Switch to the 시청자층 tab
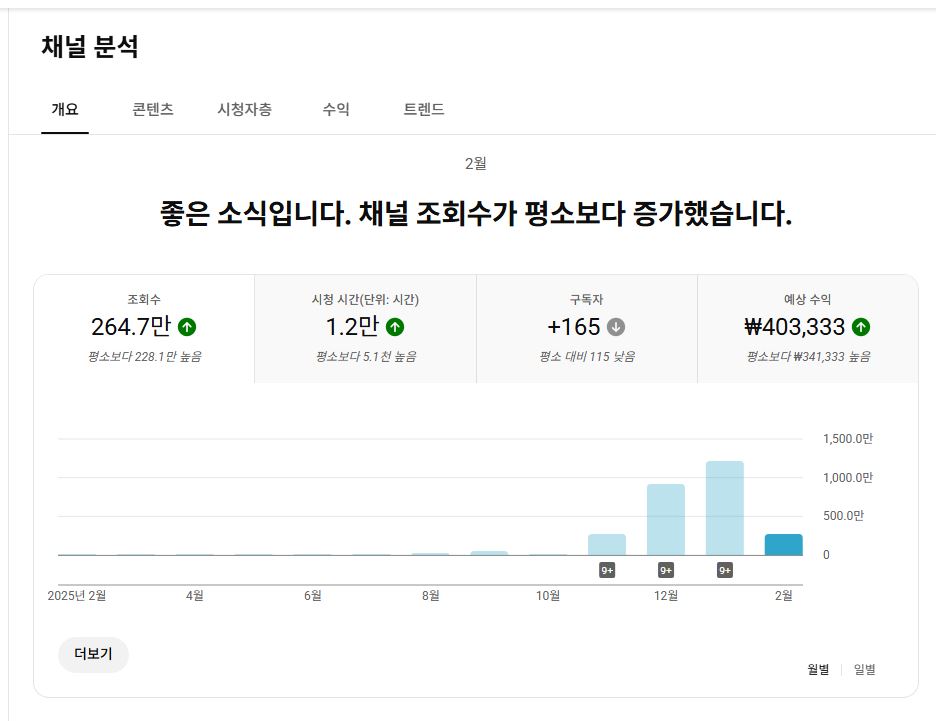 [244, 110]
